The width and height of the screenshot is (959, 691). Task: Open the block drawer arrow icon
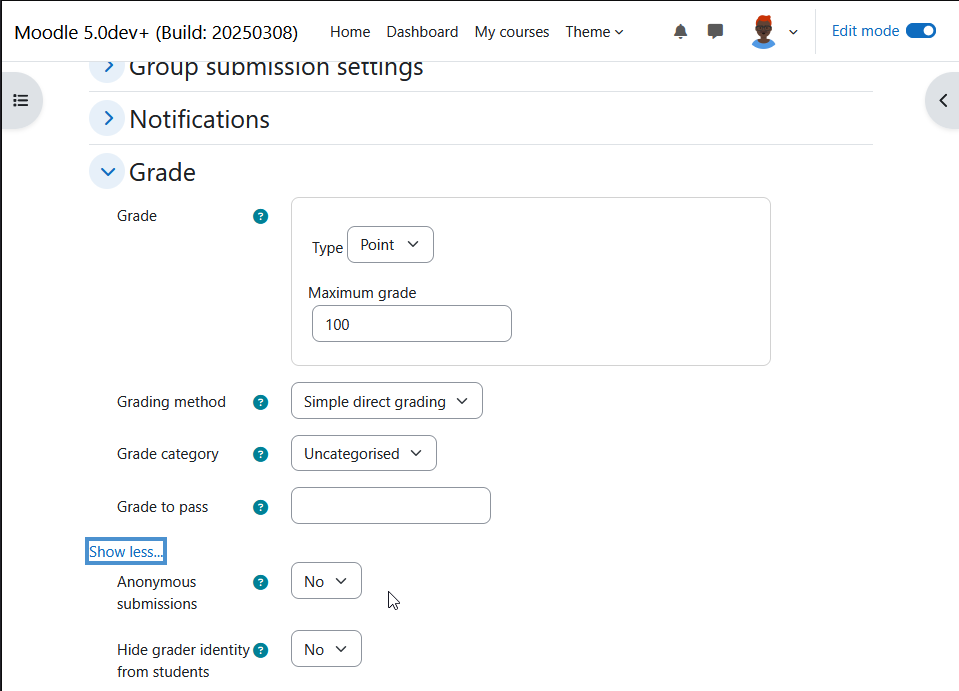[x=942, y=100]
